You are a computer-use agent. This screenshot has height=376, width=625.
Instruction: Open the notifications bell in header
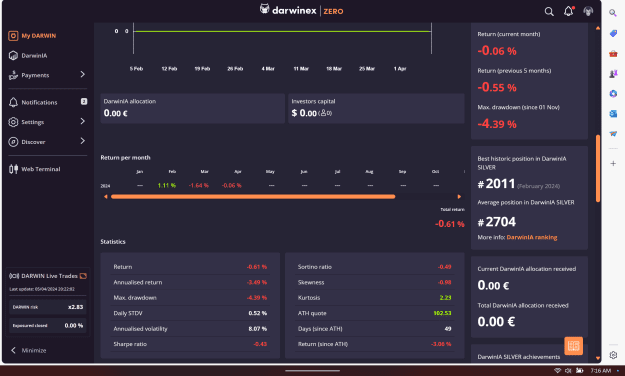(x=568, y=11)
